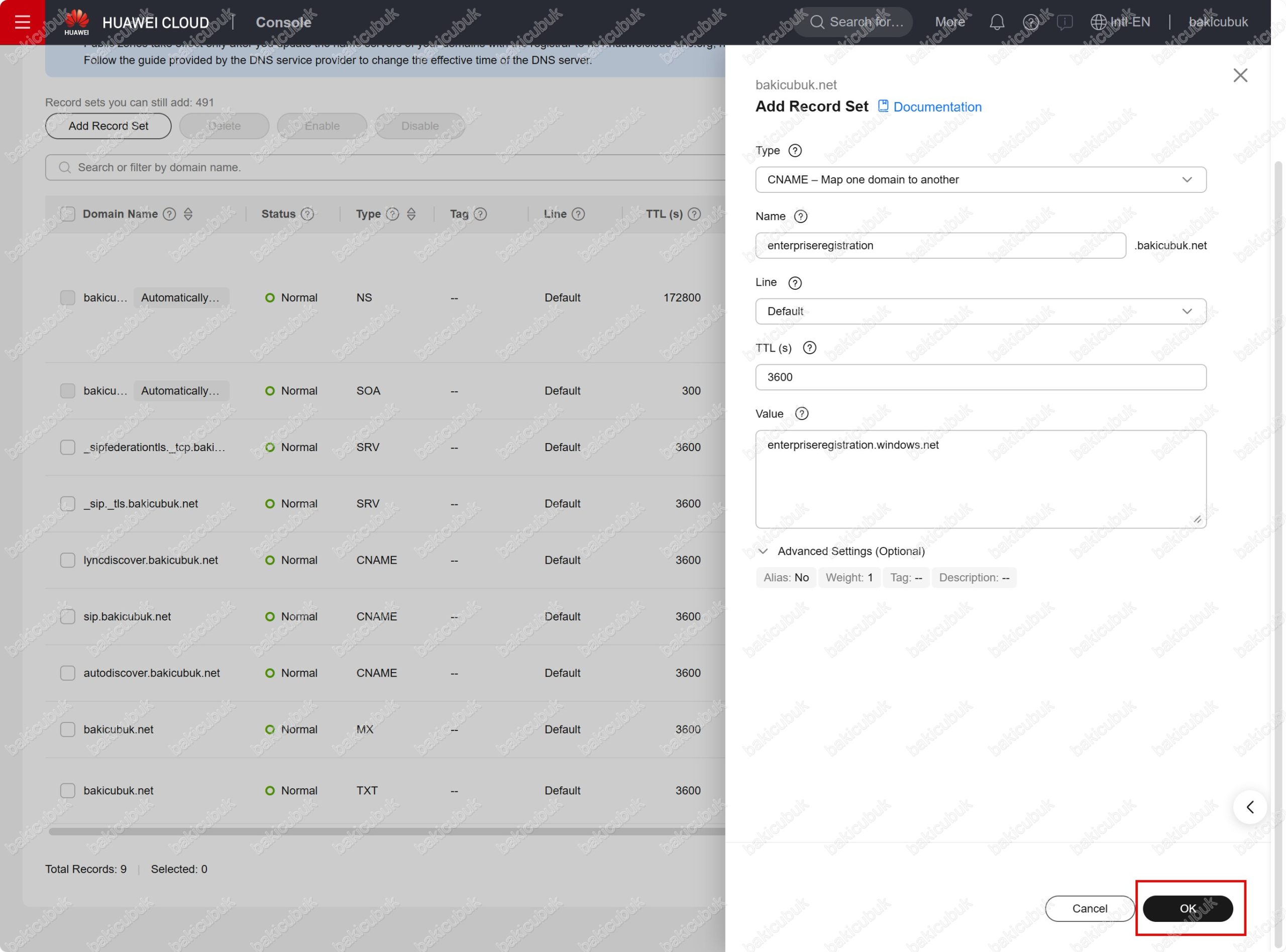Open the Documentation link

pos(936,107)
